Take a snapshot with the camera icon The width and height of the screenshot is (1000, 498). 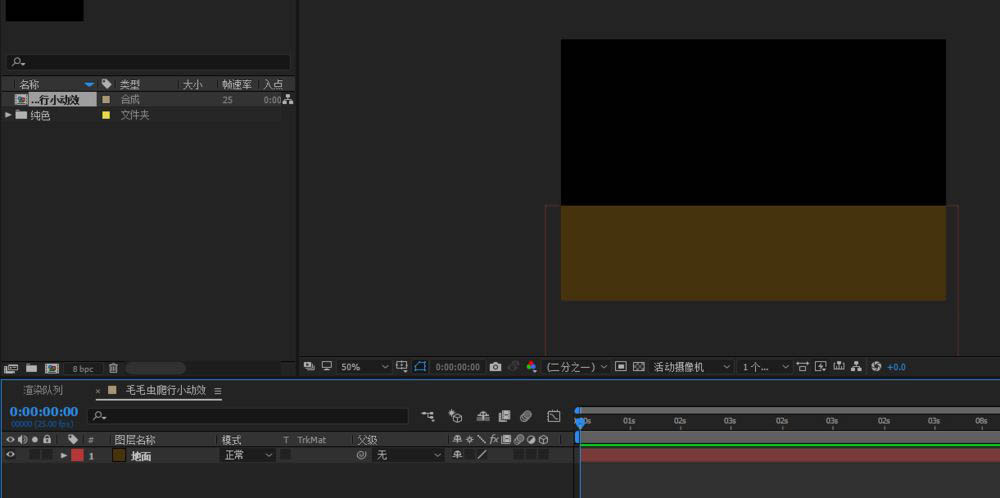point(495,367)
